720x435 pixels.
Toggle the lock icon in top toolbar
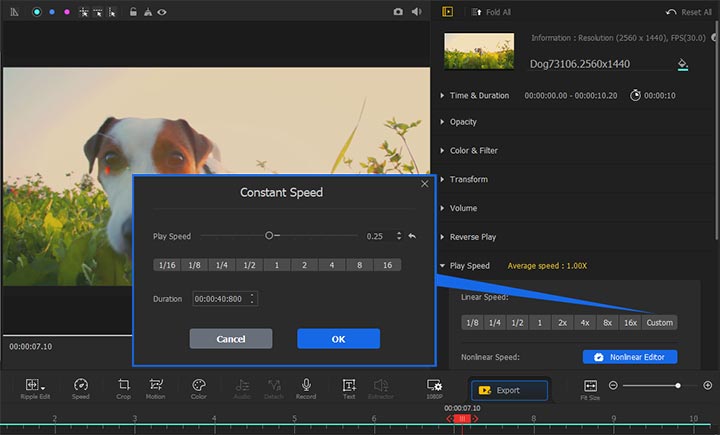[132, 12]
